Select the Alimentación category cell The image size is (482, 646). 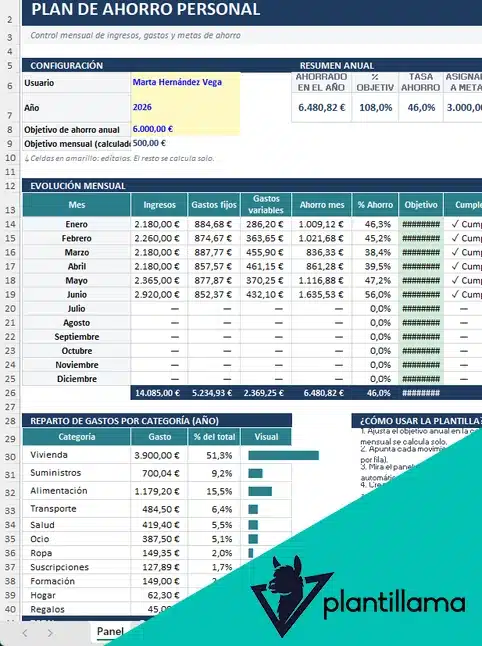[x=77, y=491]
